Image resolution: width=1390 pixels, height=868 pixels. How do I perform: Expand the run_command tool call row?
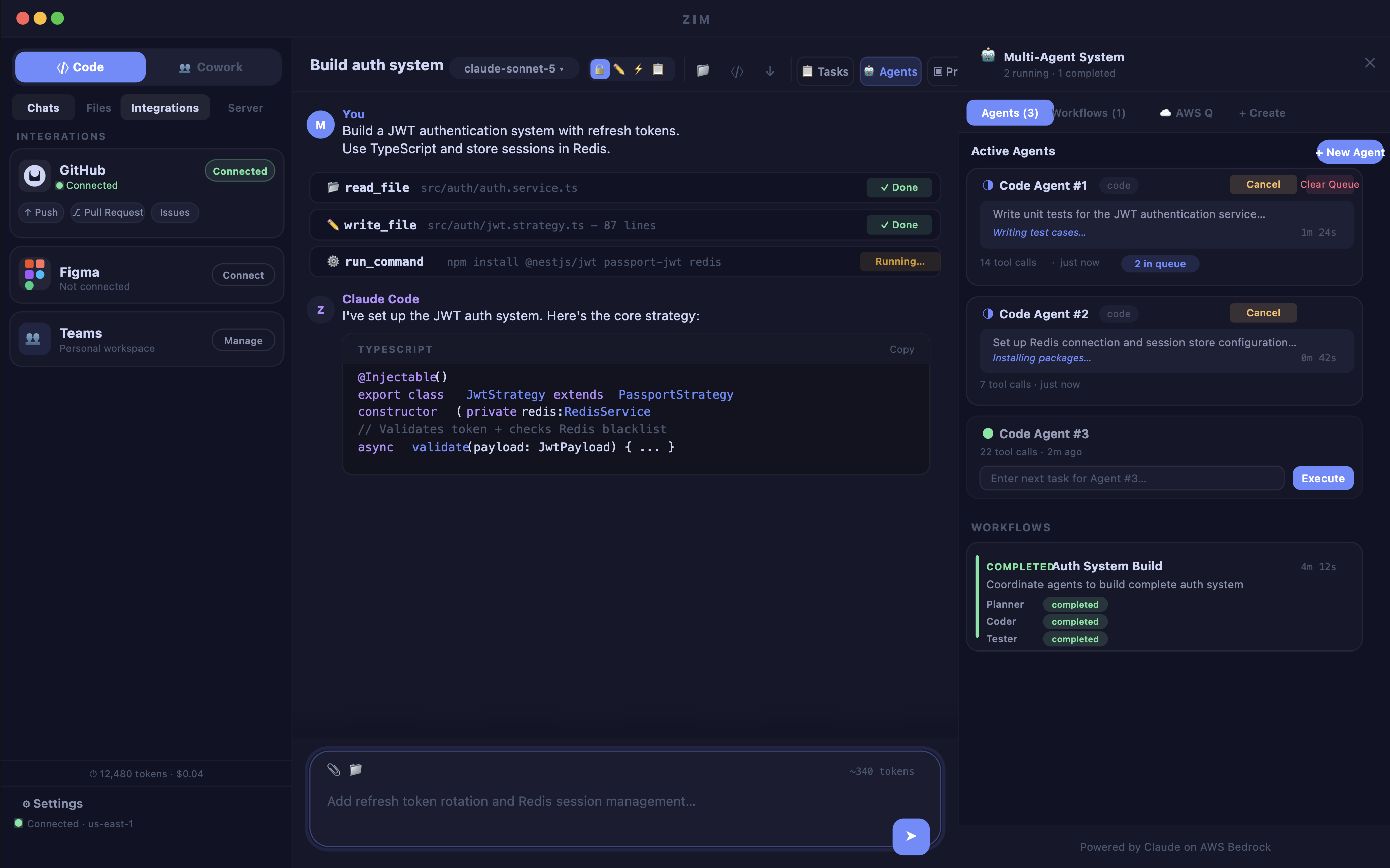[624, 262]
